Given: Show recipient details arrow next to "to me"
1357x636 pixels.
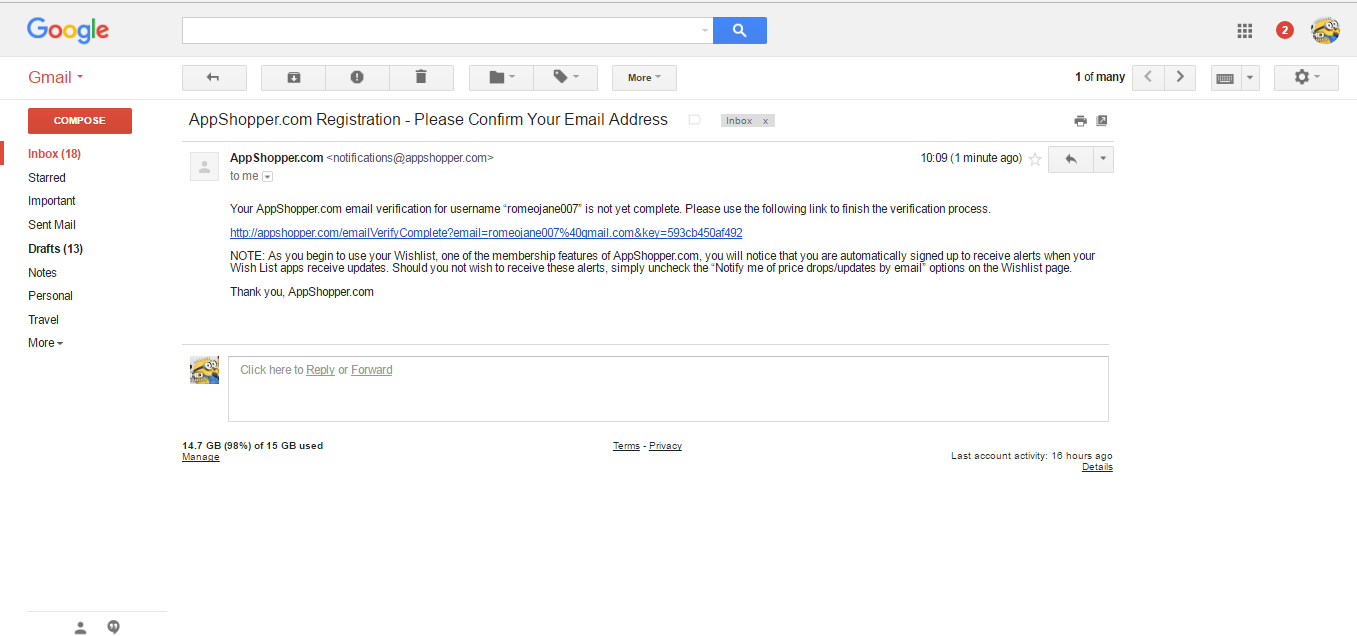Looking at the screenshot, I should 267,176.
